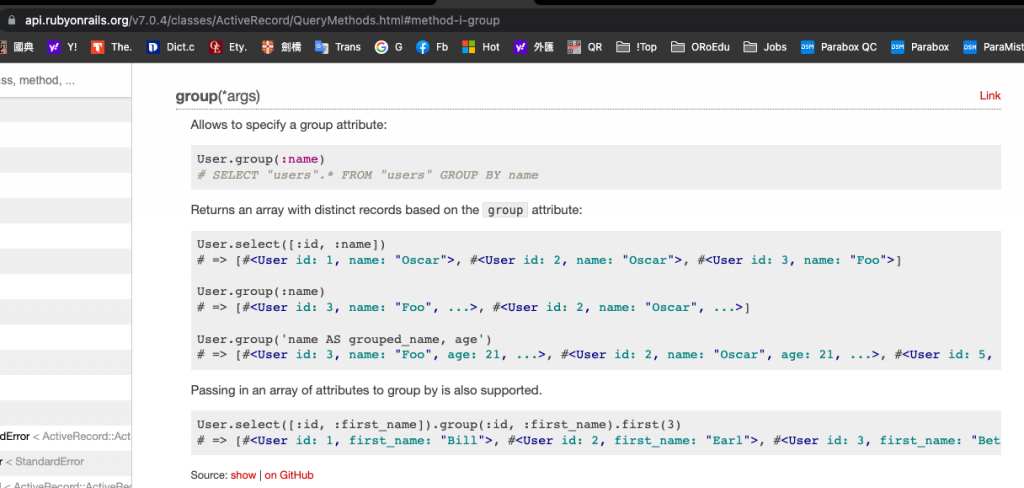Image resolution: width=1024 pixels, height=488 pixels.
Task: Open the 外匯 Yahoo bookmark
Action: (534, 47)
